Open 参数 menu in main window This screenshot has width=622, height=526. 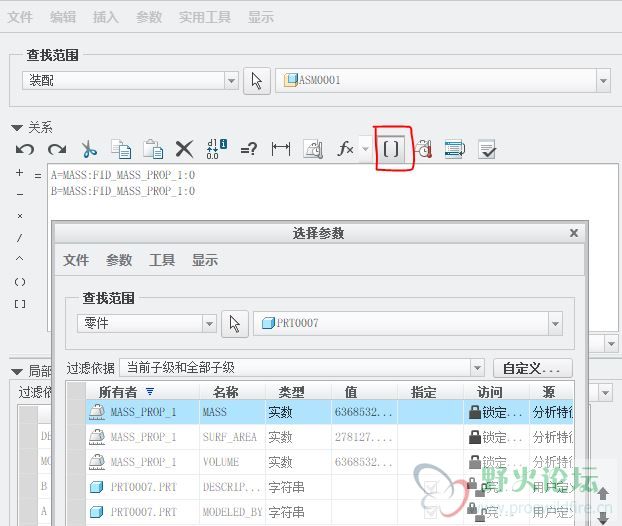click(x=149, y=17)
